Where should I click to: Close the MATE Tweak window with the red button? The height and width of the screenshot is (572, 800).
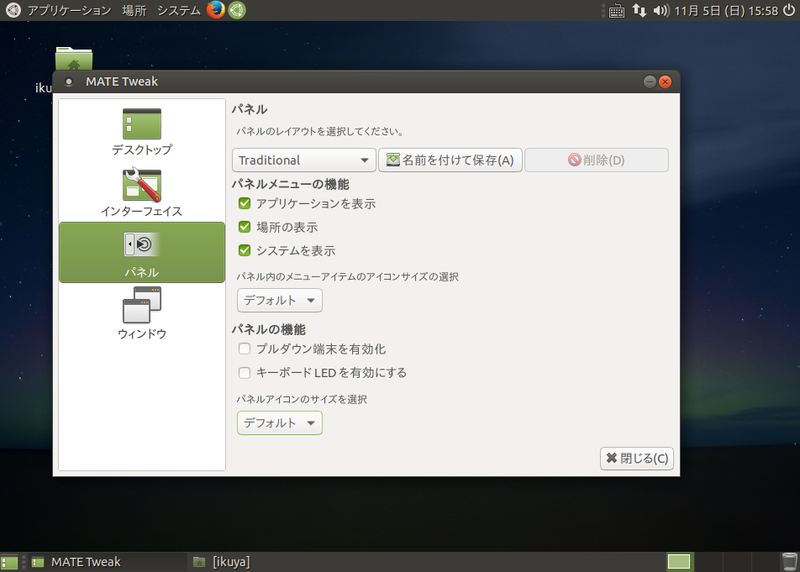(665, 82)
